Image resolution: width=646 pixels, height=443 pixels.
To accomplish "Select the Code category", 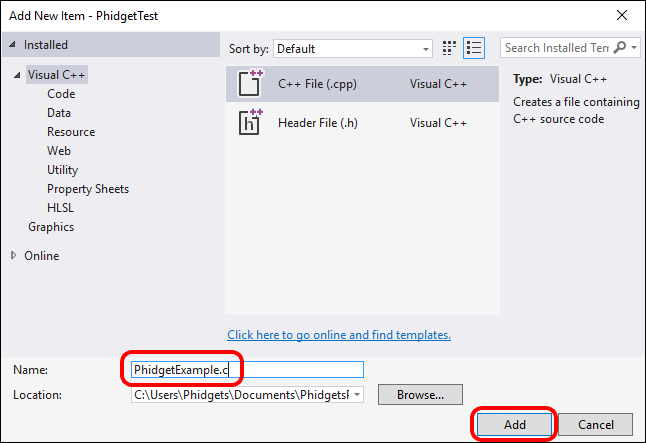I will click(61, 94).
